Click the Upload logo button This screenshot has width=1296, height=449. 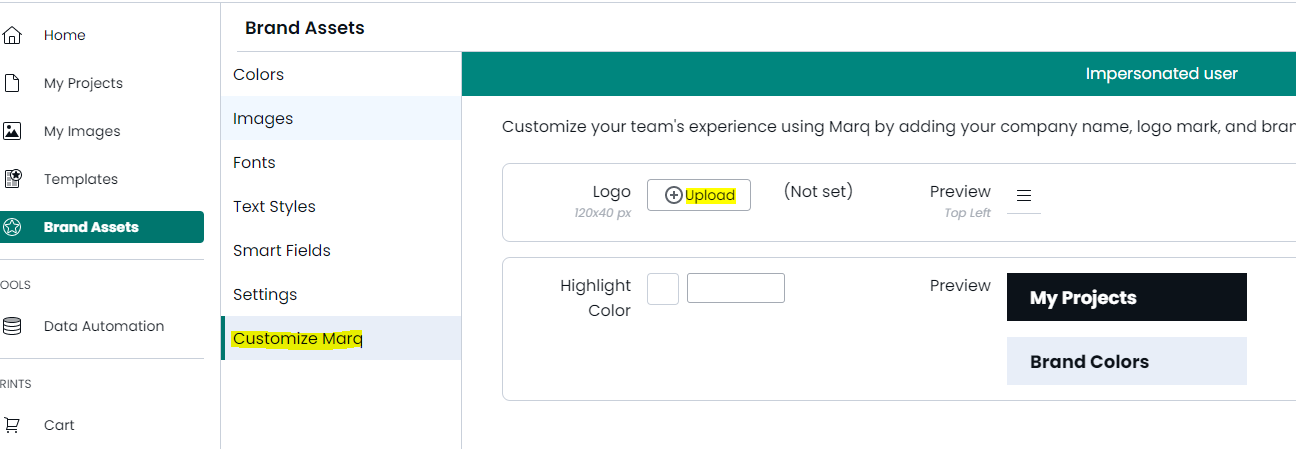point(699,195)
